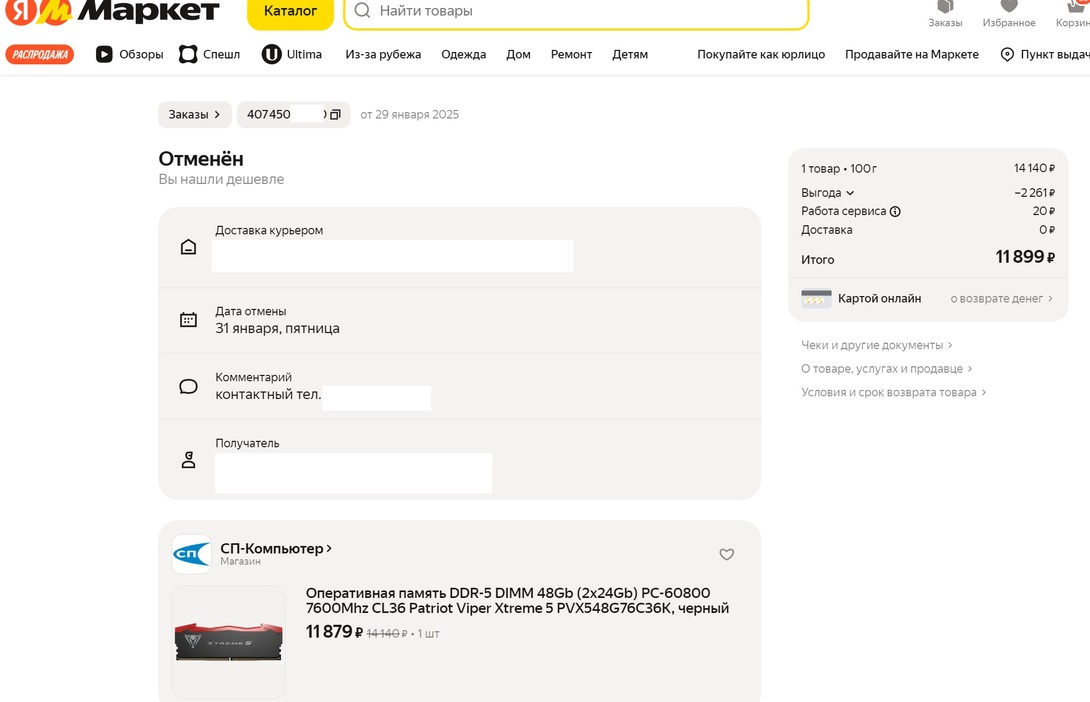Open the Обзоры play icon
Image resolution: width=1090 pixels, height=702 pixels.
tap(104, 54)
